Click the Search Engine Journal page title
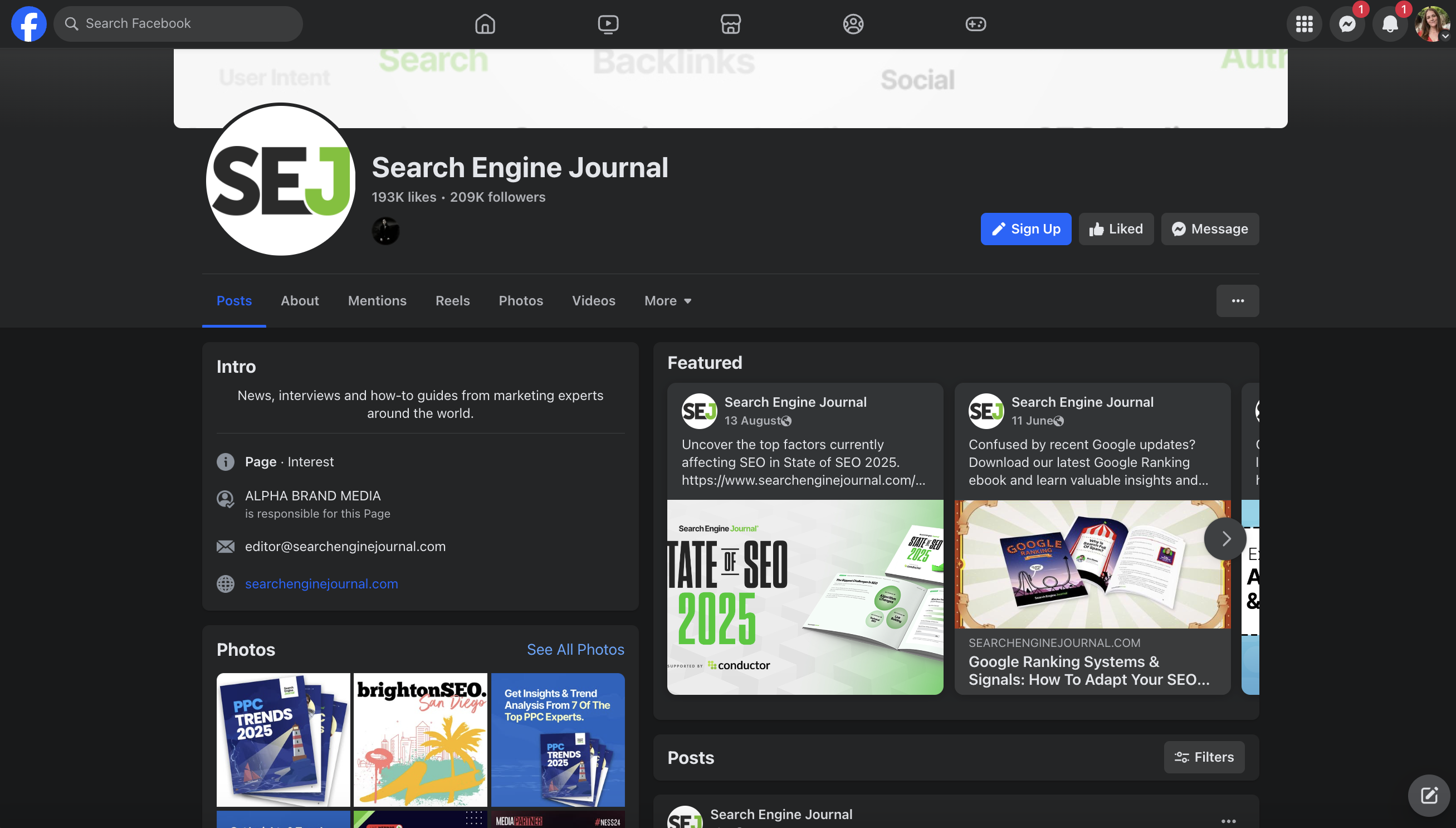The image size is (1456, 828). pyautogui.click(x=520, y=168)
